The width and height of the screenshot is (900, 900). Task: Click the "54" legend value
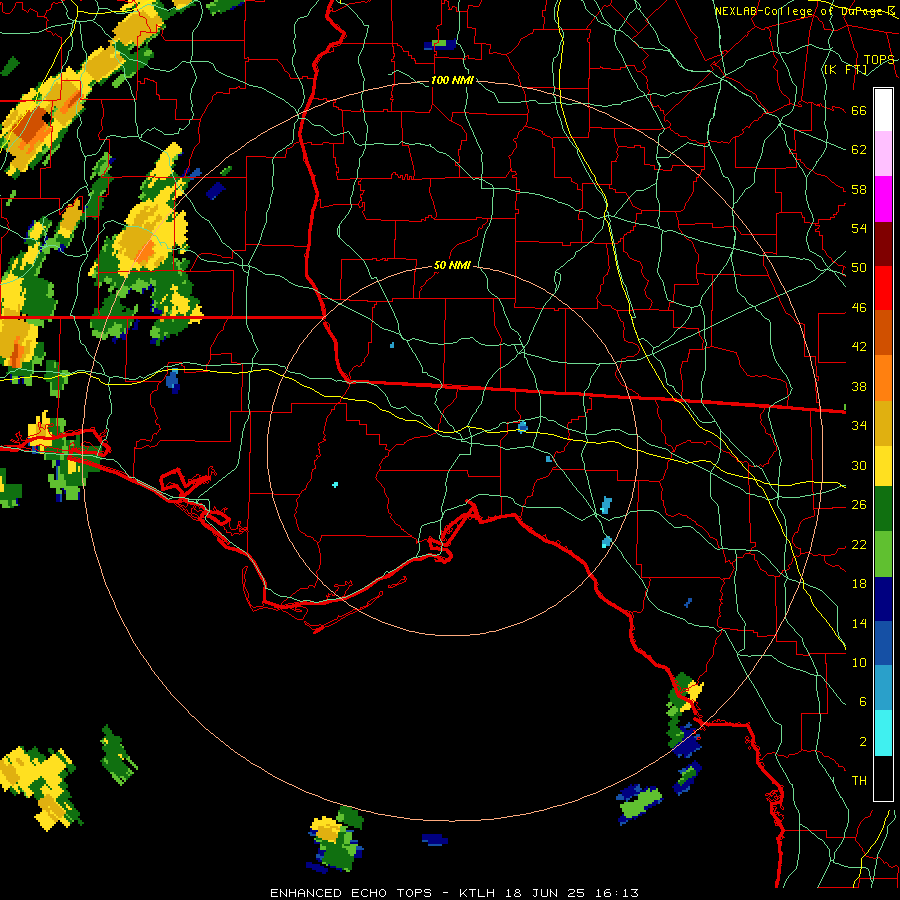coord(859,228)
